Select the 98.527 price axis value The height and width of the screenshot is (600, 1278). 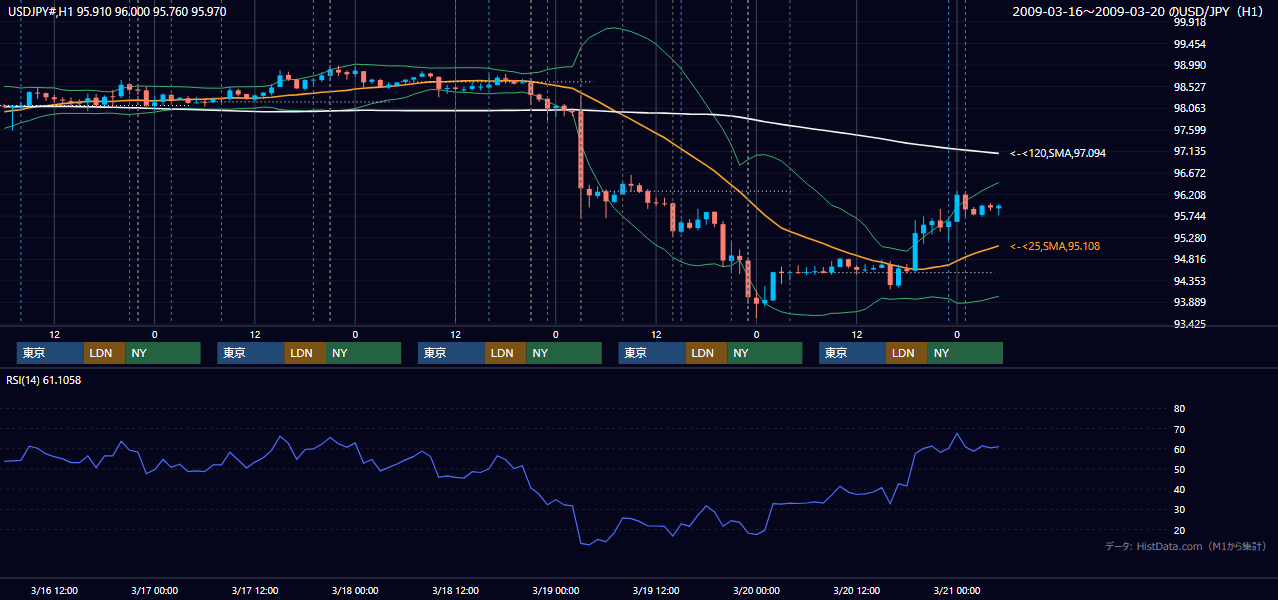click(x=1189, y=87)
